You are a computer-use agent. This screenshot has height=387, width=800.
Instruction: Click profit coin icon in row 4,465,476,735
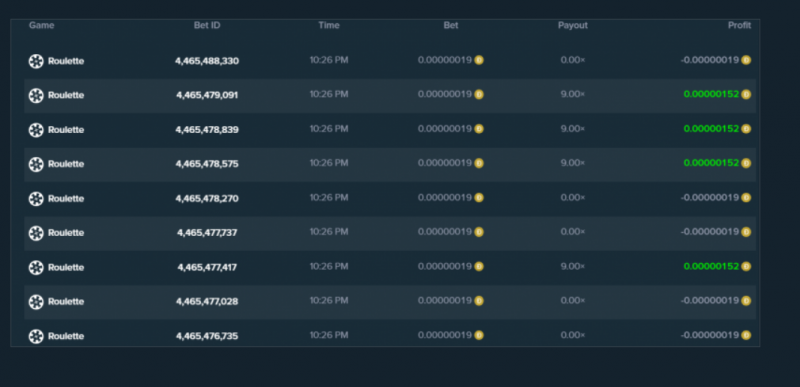[746, 336]
